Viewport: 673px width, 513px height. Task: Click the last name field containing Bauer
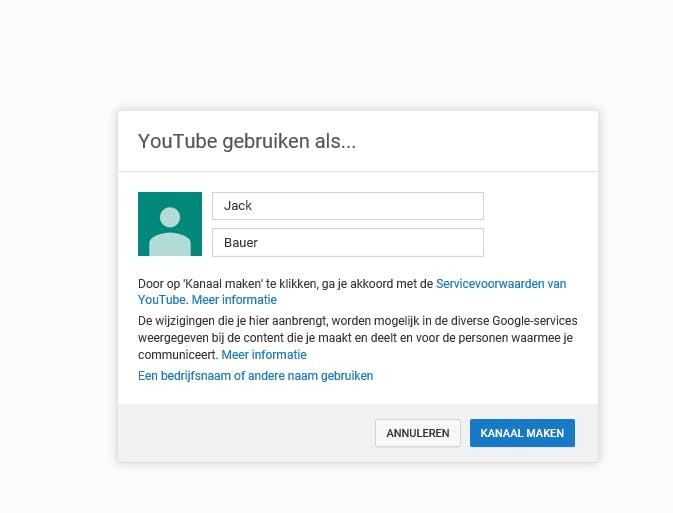pyautogui.click(x=348, y=243)
